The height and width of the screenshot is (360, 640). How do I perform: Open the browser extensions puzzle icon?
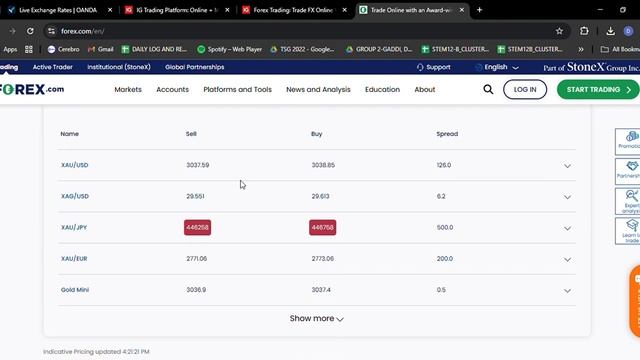584,31
